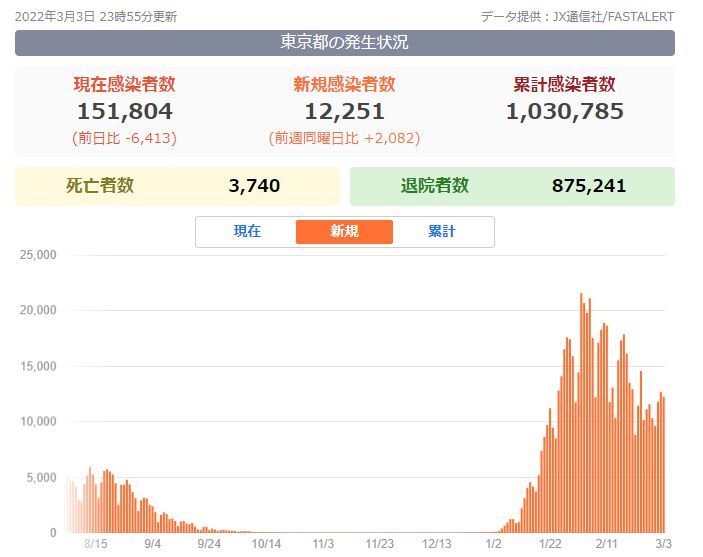Click the last bar of the chart
703x557 pixels.
click(664, 465)
